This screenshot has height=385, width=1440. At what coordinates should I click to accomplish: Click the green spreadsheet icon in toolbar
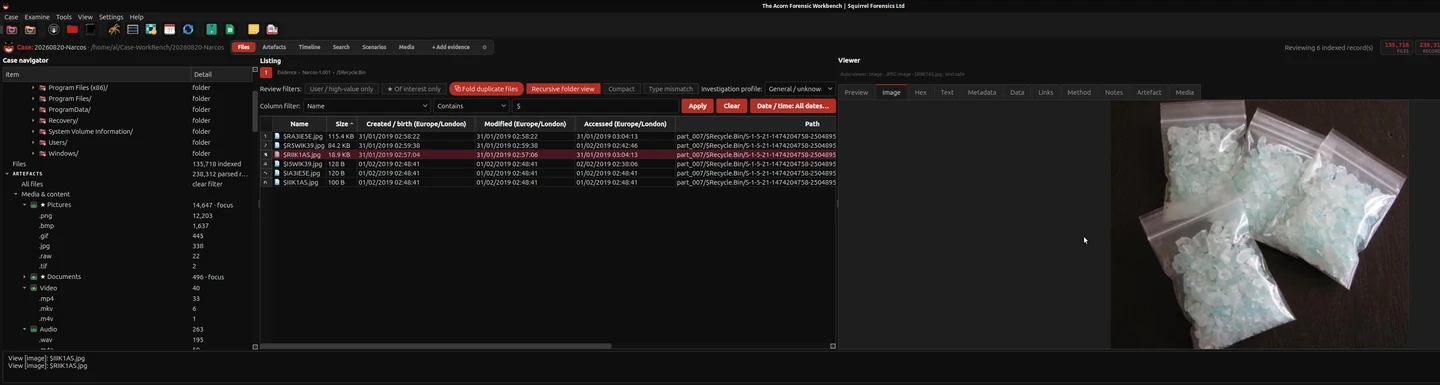click(x=230, y=29)
